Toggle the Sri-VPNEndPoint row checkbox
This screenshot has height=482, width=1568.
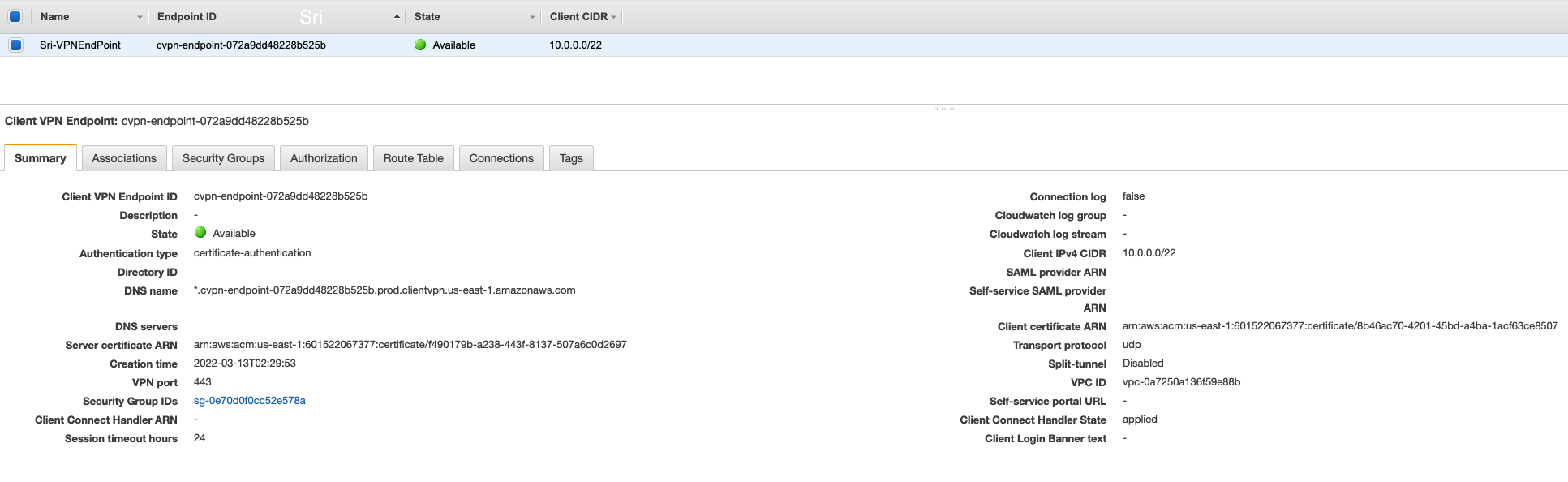[15, 45]
